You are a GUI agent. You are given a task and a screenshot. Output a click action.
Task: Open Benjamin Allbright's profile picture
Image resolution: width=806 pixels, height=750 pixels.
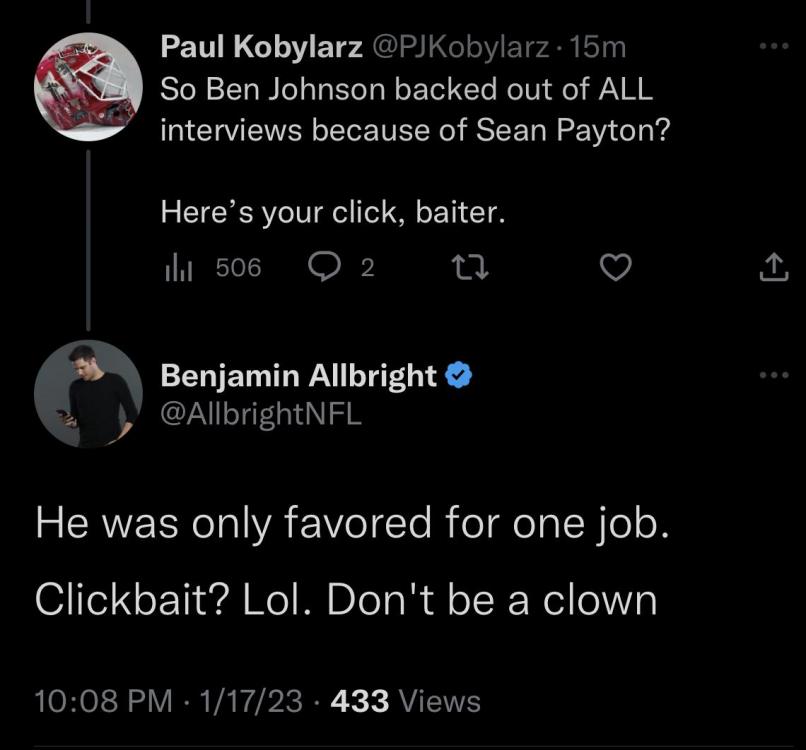tap(88, 393)
